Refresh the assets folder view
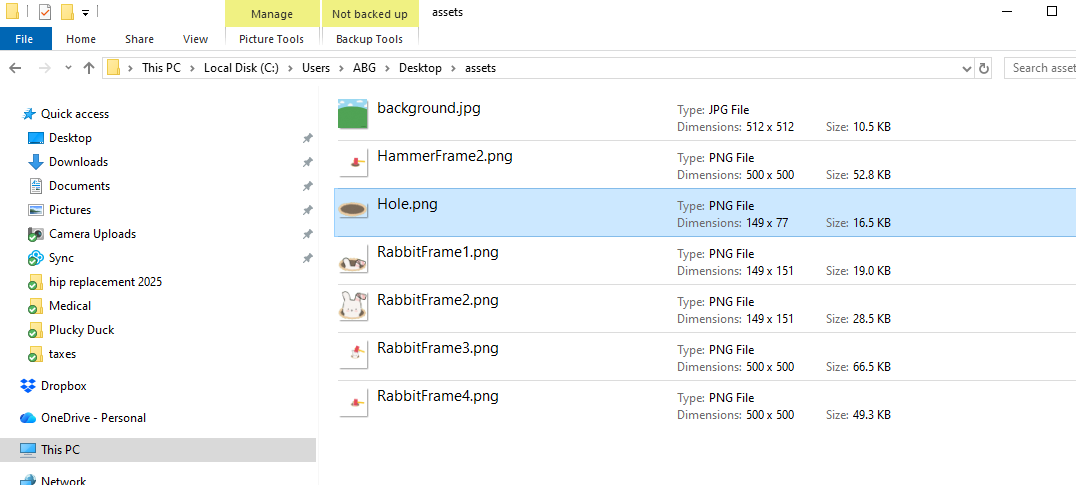The width and height of the screenshot is (1076, 485). [984, 68]
